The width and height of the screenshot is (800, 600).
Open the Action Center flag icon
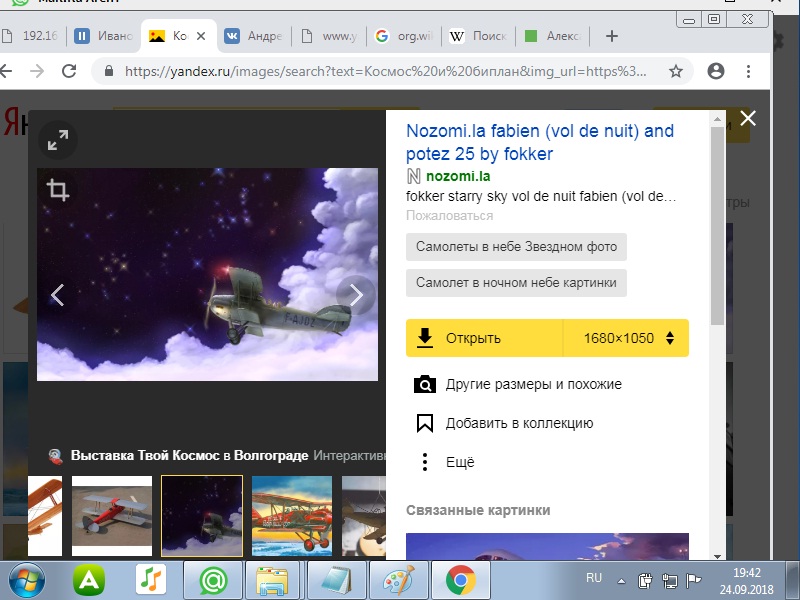point(693,581)
